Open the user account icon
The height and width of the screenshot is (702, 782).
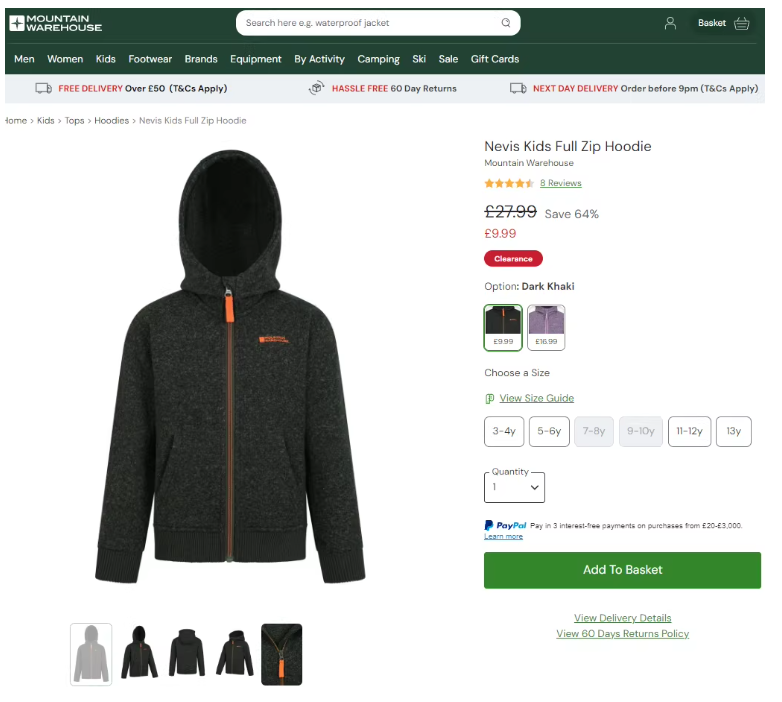(x=670, y=23)
